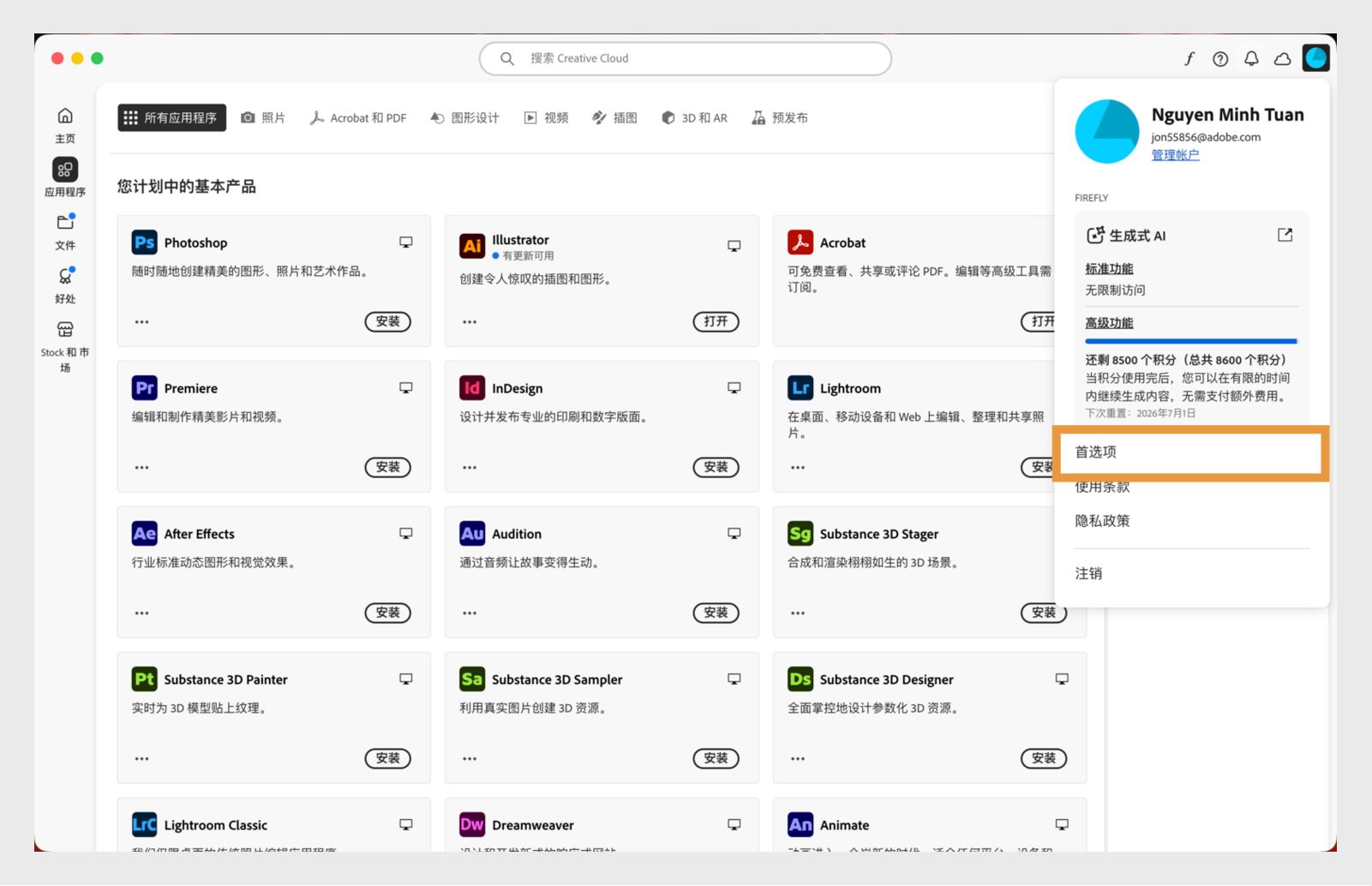Click the Substance 3D Stager Sg icon
1372x886 pixels.
pyautogui.click(x=800, y=534)
